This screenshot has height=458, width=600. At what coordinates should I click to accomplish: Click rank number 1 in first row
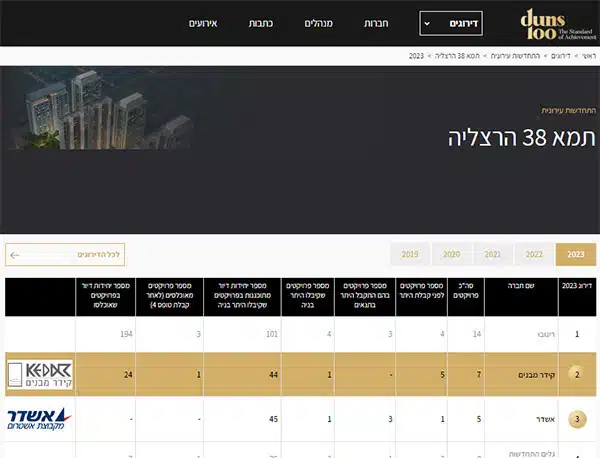click(577, 334)
